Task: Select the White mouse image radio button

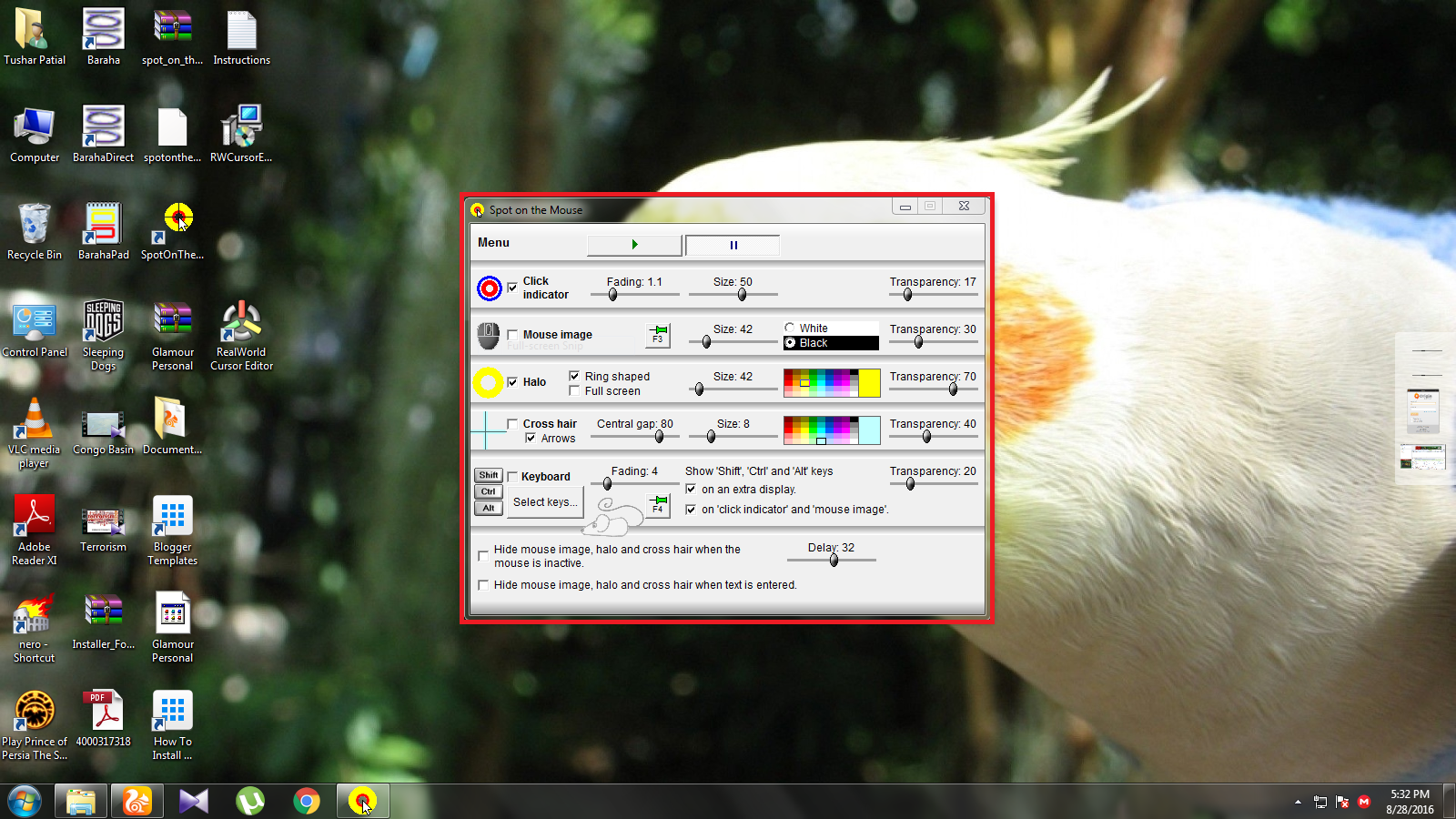Action: pos(790,328)
